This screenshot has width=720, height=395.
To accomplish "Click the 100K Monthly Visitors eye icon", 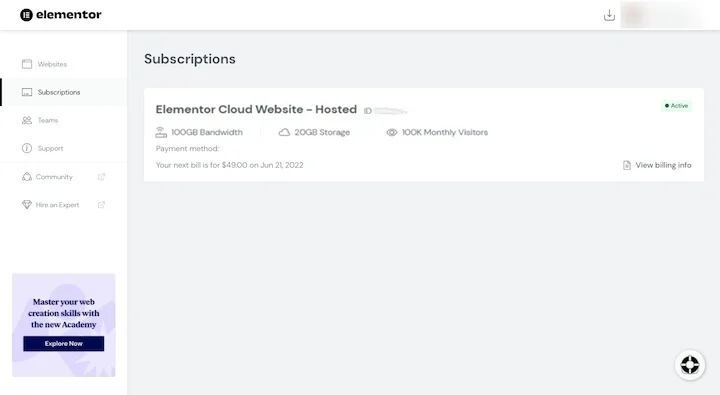I will (392, 133).
